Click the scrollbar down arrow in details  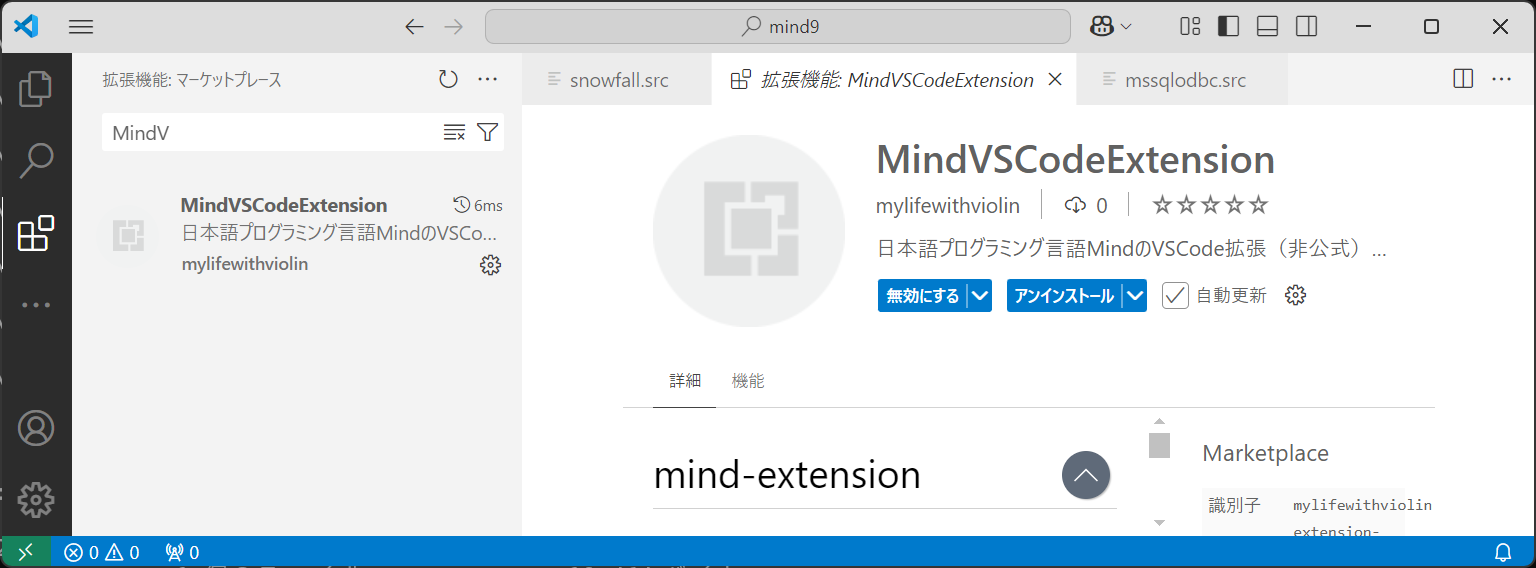coord(1159,522)
